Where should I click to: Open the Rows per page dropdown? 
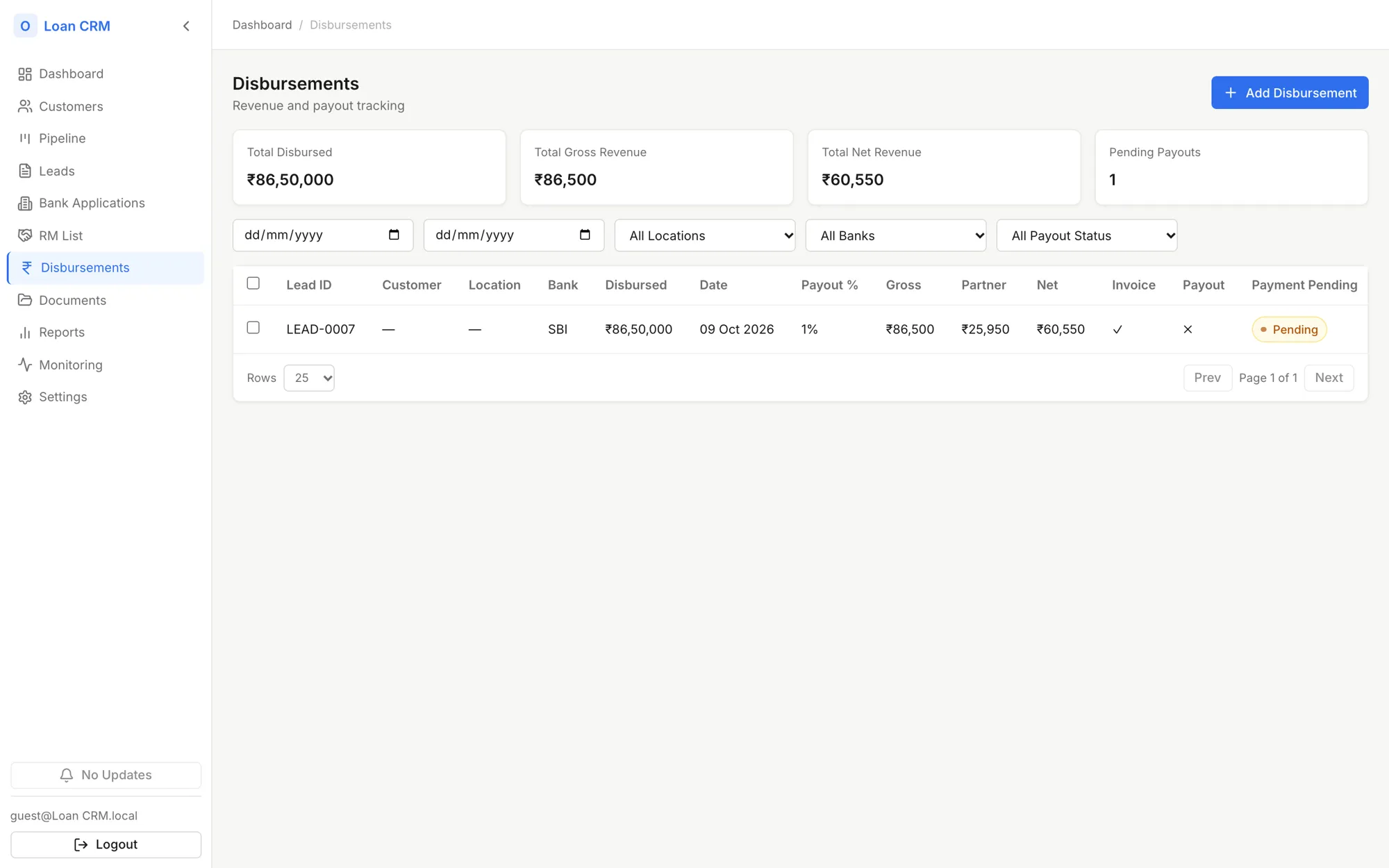click(x=309, y=378)
